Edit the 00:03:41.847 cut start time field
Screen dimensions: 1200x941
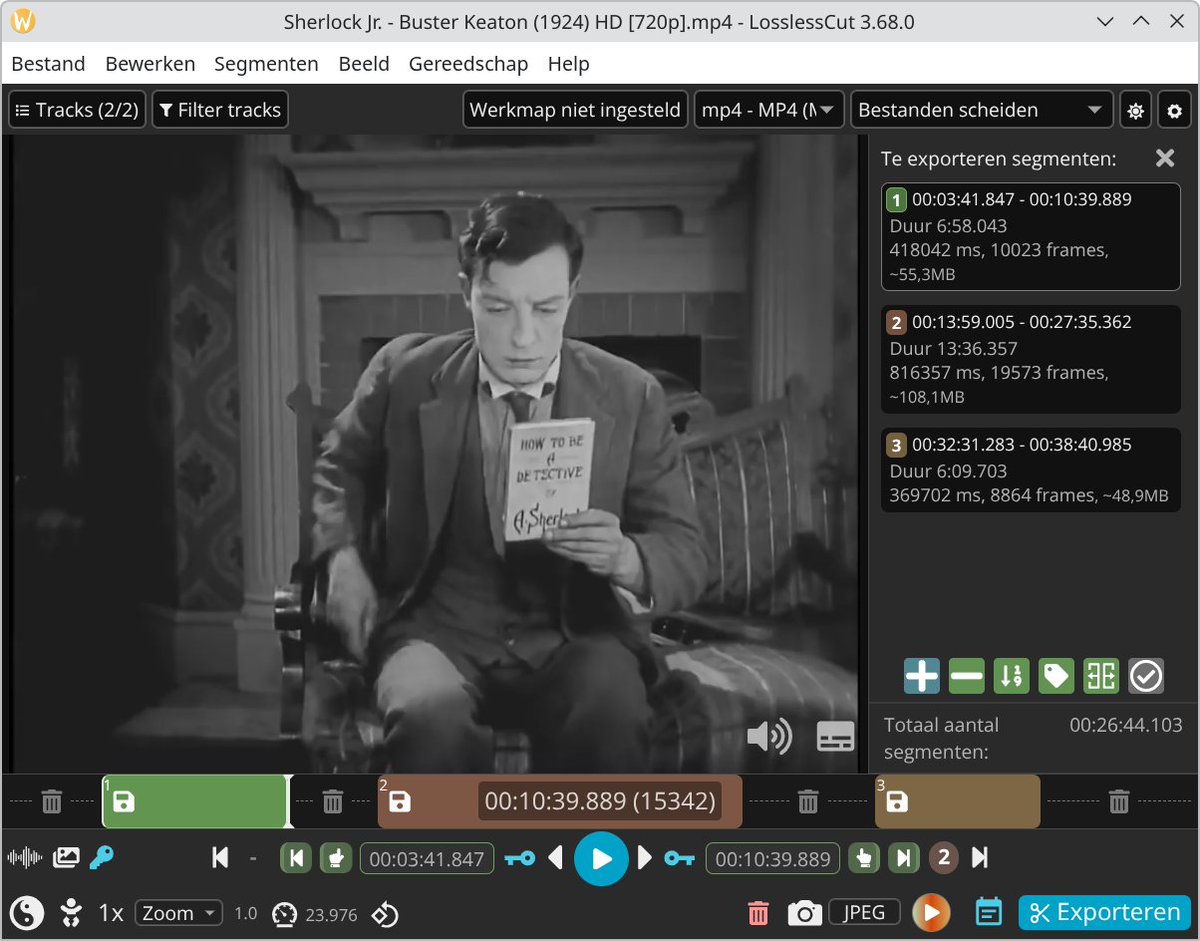[x=427, y=858]
